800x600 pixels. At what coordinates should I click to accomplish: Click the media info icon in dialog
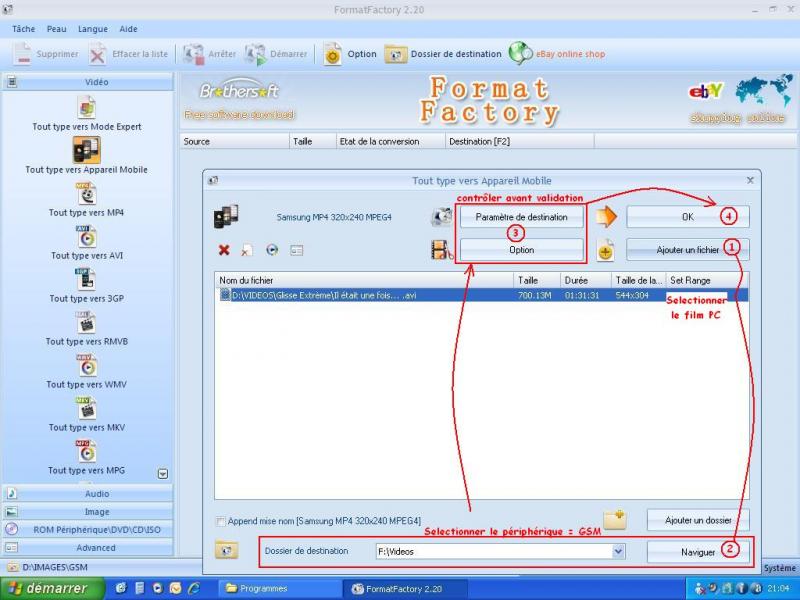pyautogui.click(x=296, y=250)
